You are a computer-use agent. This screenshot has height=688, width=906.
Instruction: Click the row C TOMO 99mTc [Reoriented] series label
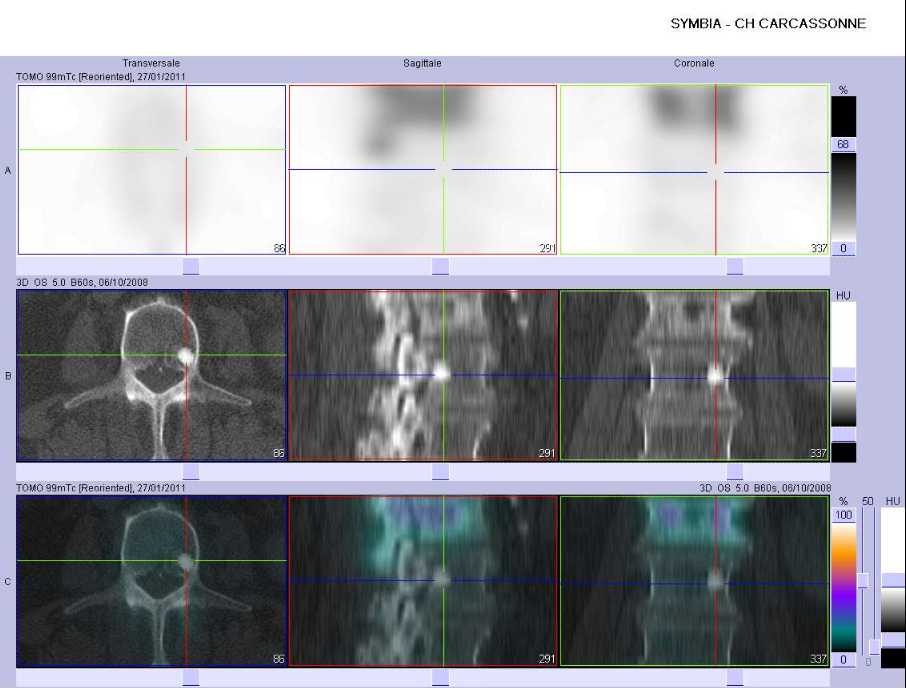coord(101,488)
